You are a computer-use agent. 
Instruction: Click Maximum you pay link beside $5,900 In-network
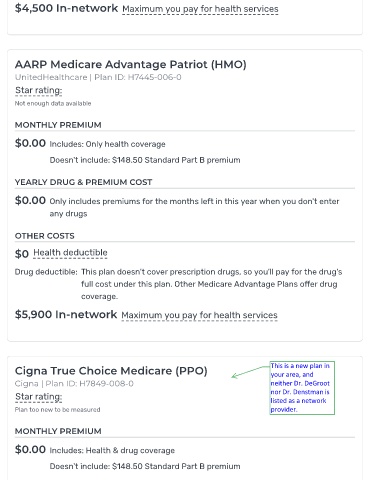pos(199,315)
